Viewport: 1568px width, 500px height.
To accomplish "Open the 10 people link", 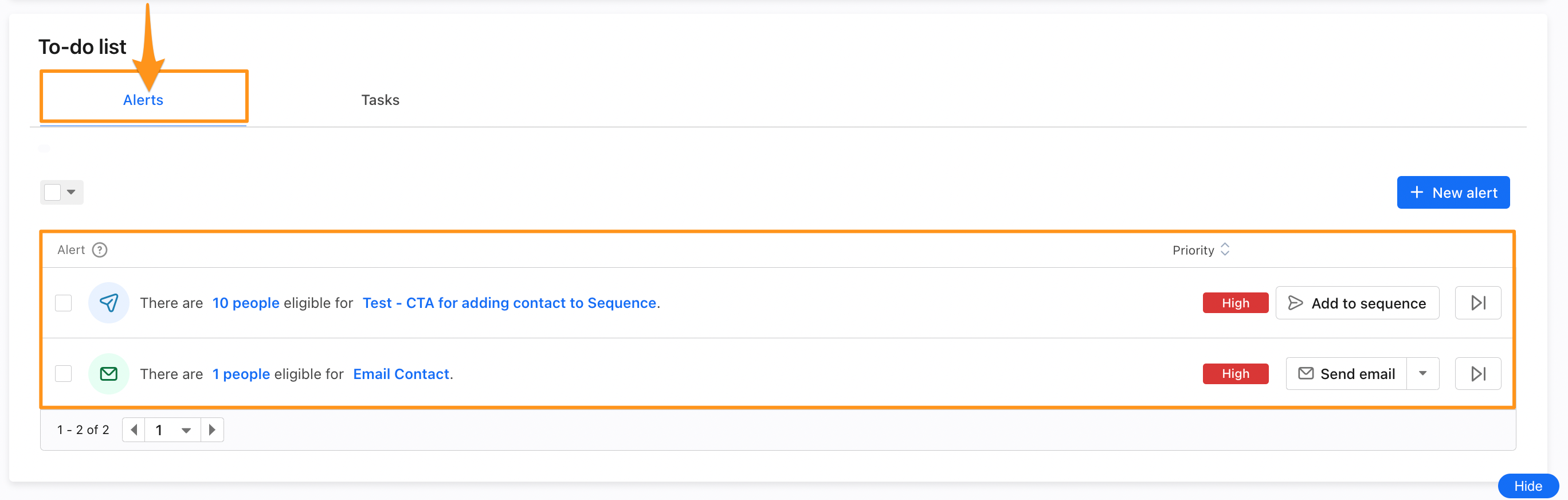I will tap(246, 303).
